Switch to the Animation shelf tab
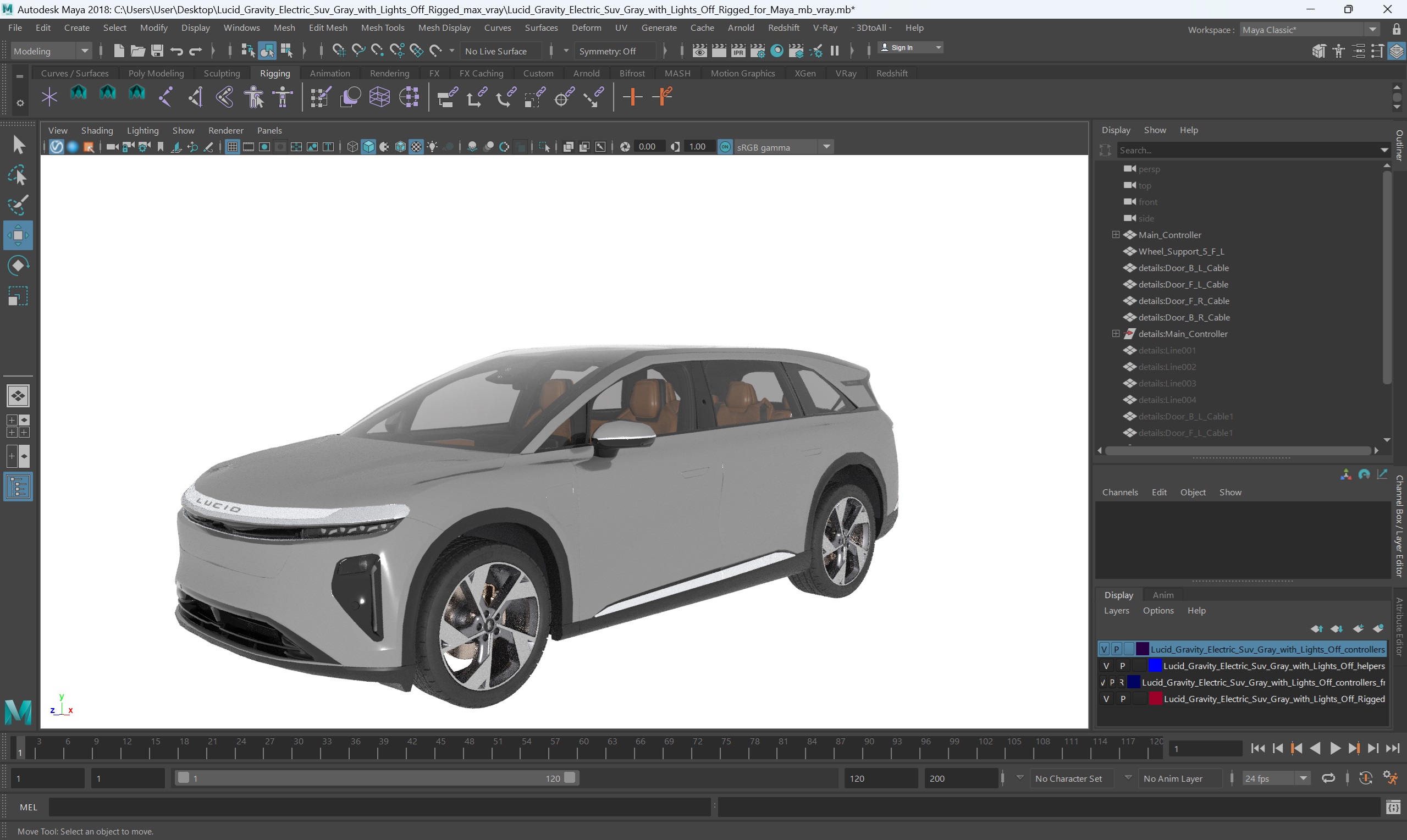 330,73
